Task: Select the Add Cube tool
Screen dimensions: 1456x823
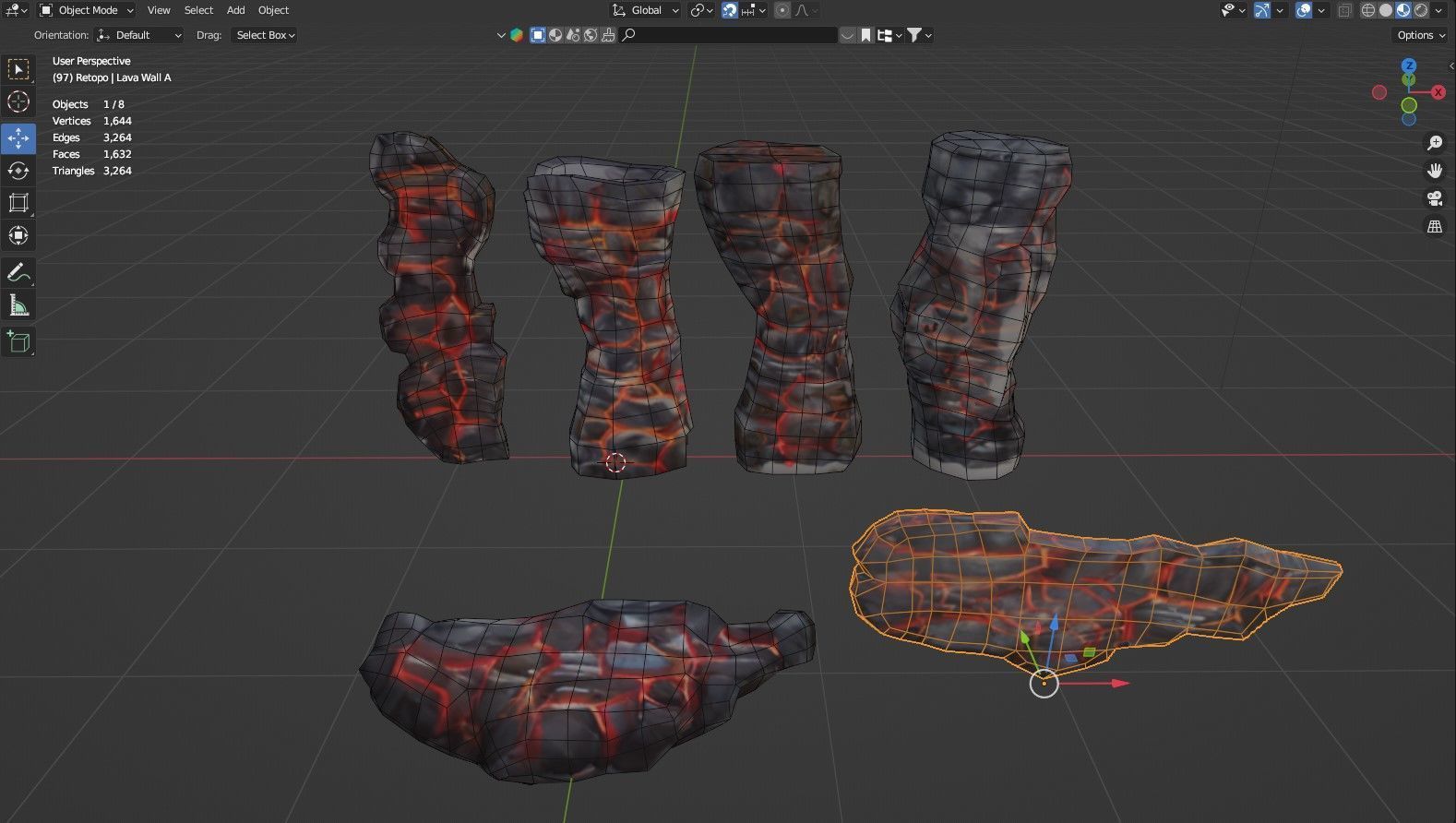Action: 18,341
